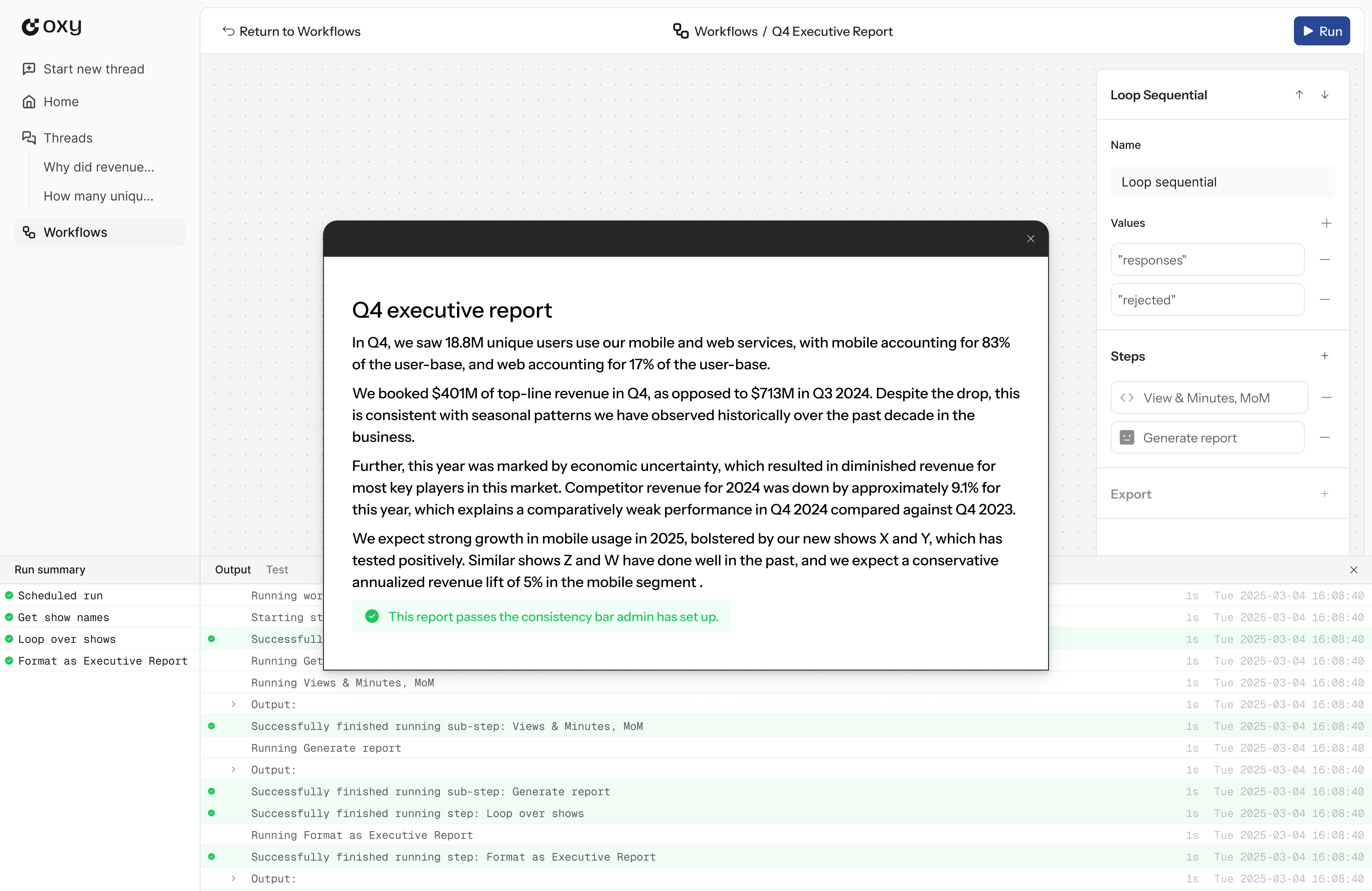1372x891 pixels.
Task: Move Loop Sequential step up arrow
Action: (1299, 95)
